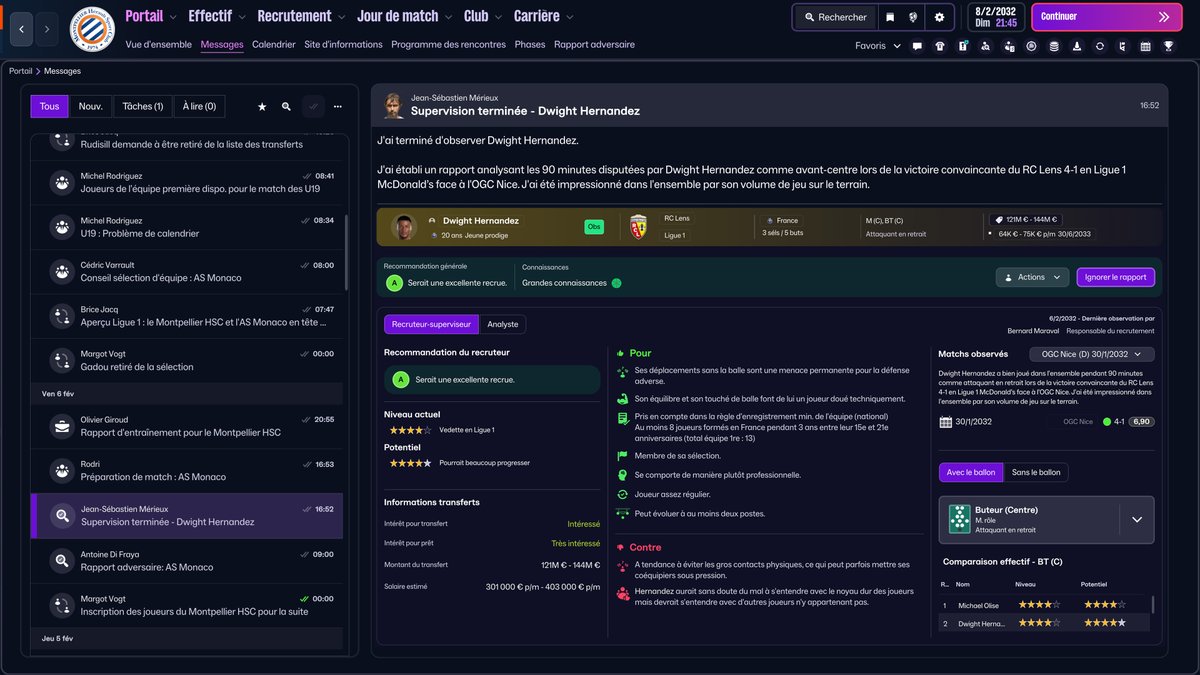Expand the Recrutement menu chevron

pyautogui.click(x=342, y=17)
